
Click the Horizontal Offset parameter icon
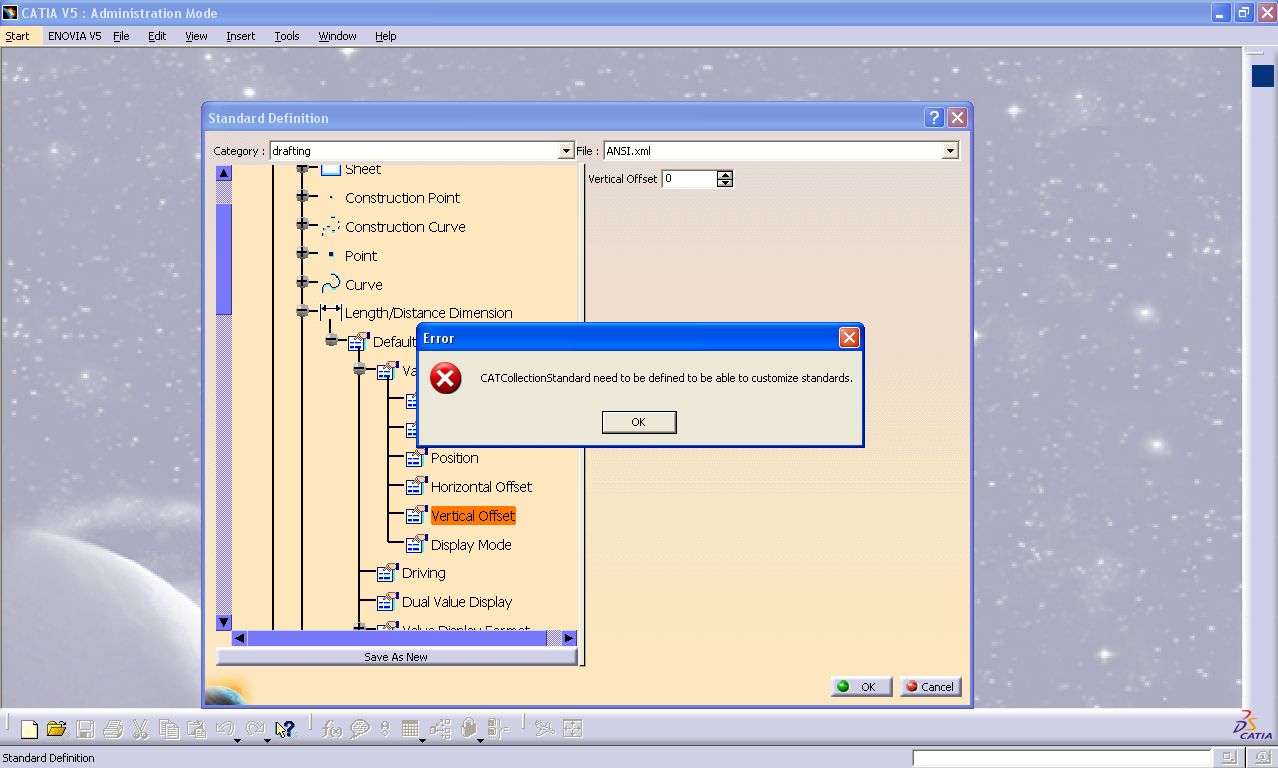point(416,487)
